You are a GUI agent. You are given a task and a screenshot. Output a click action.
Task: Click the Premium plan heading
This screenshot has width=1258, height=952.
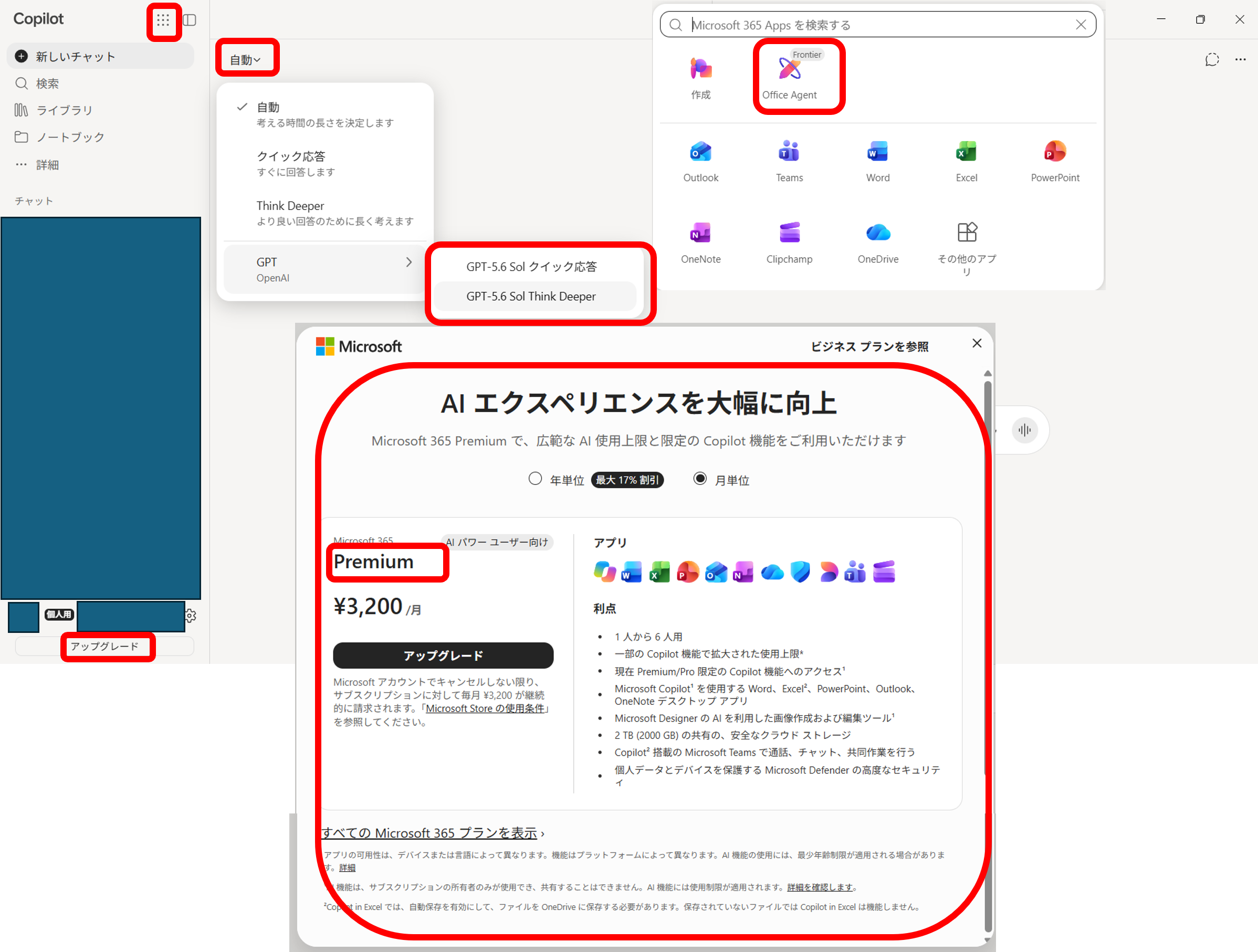(x=374, y=562)
